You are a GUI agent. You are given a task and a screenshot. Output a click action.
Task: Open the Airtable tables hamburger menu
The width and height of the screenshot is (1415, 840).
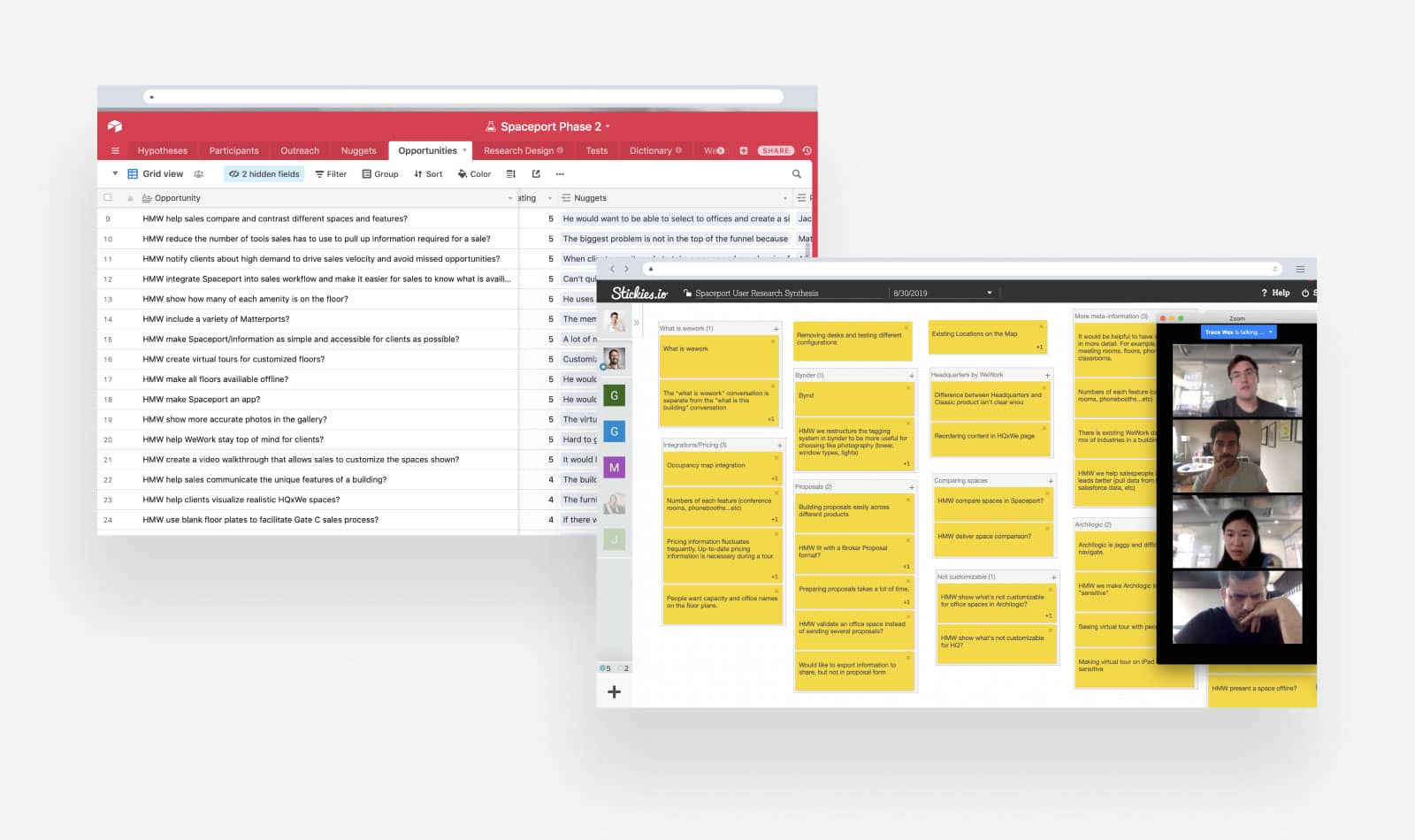(115, 151)
